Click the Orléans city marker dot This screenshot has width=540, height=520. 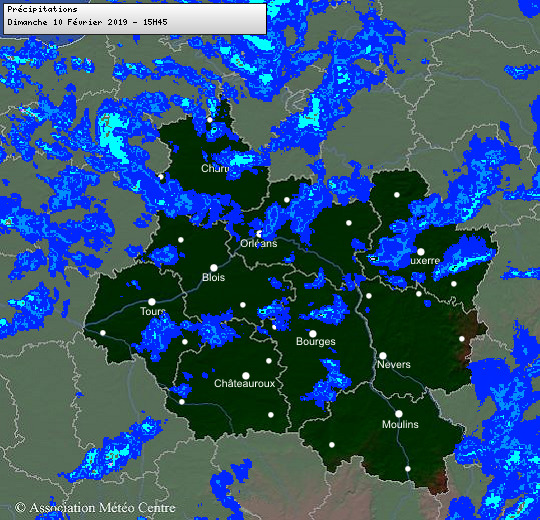(x=259, y=234)
